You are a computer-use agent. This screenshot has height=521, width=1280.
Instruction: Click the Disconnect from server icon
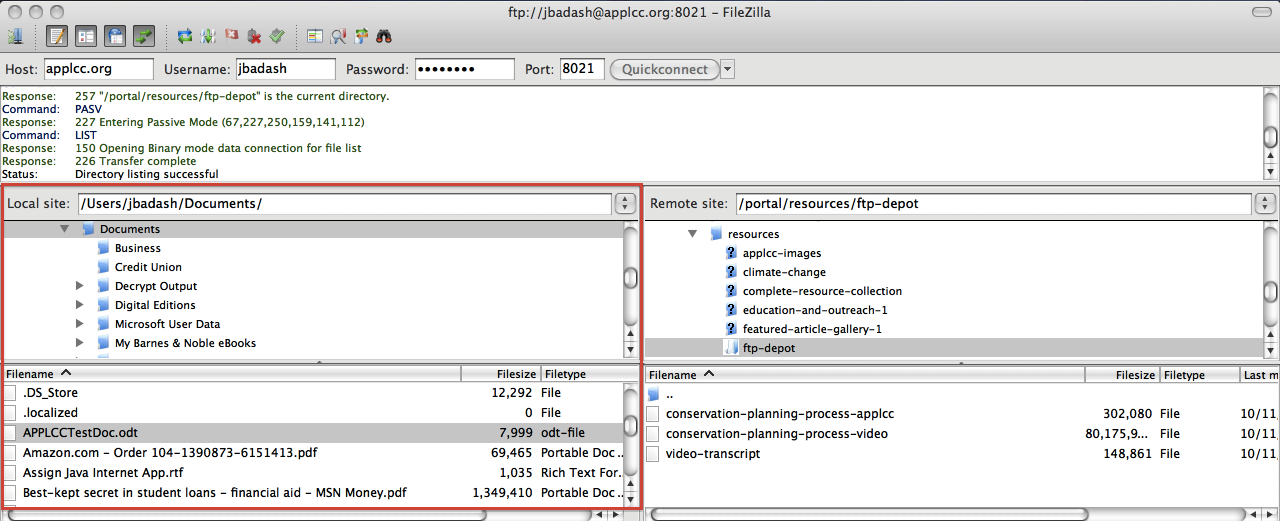254,37
